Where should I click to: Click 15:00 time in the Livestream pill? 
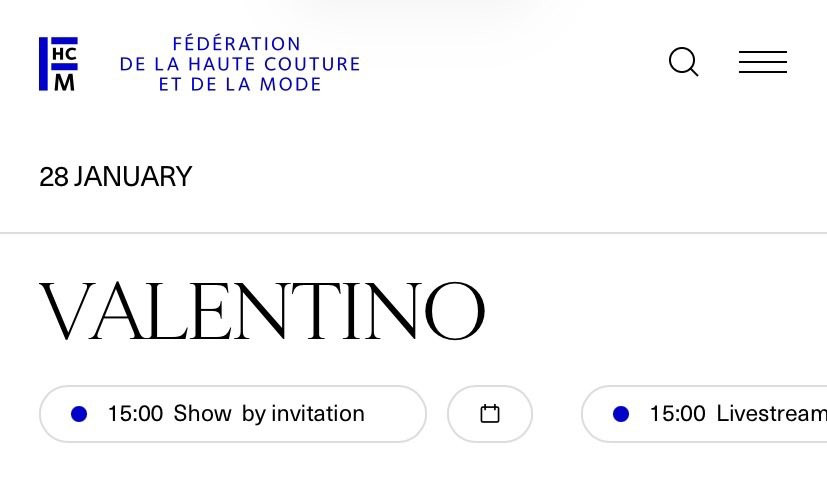click(677, 414)
